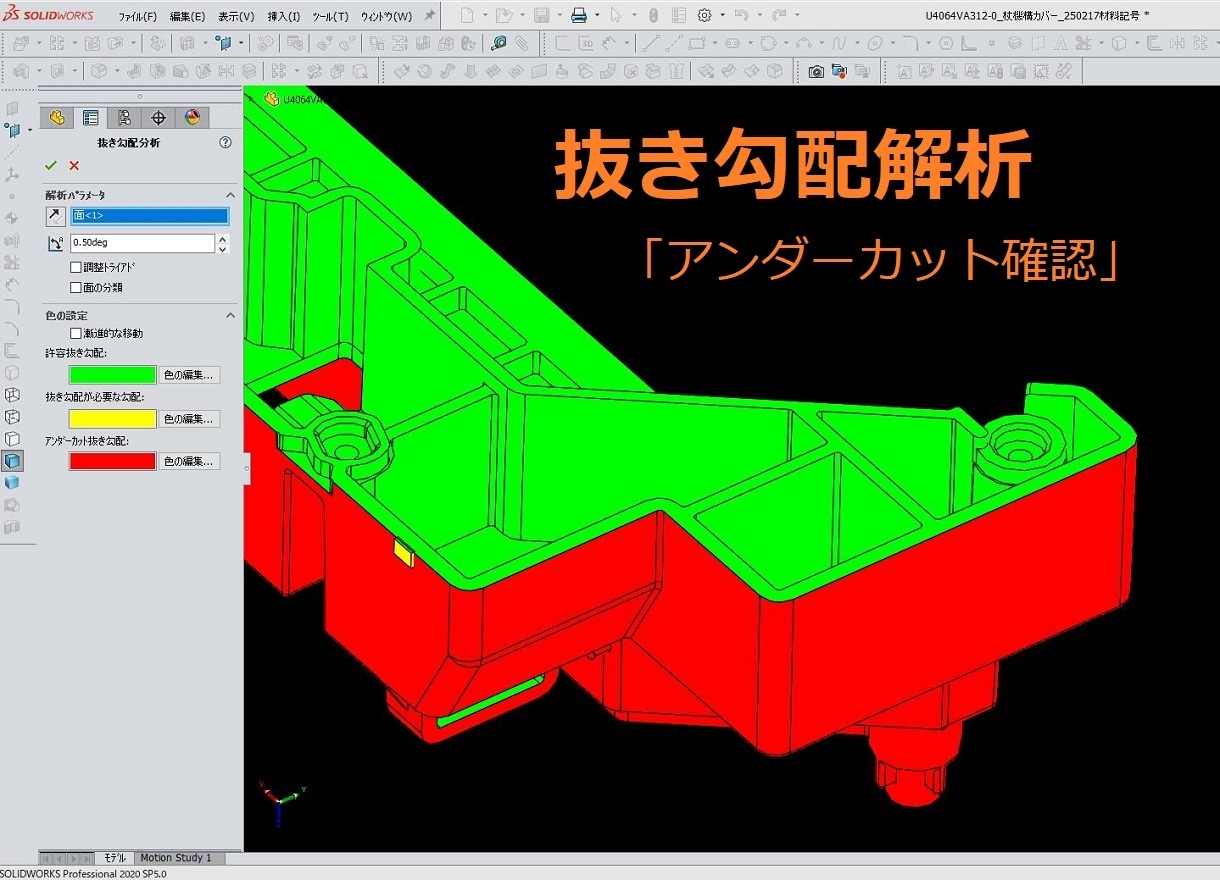Click Save floppy disk icon
Image resolution: width=1220 pixels, height=880 pixels.
click(541, 16)
